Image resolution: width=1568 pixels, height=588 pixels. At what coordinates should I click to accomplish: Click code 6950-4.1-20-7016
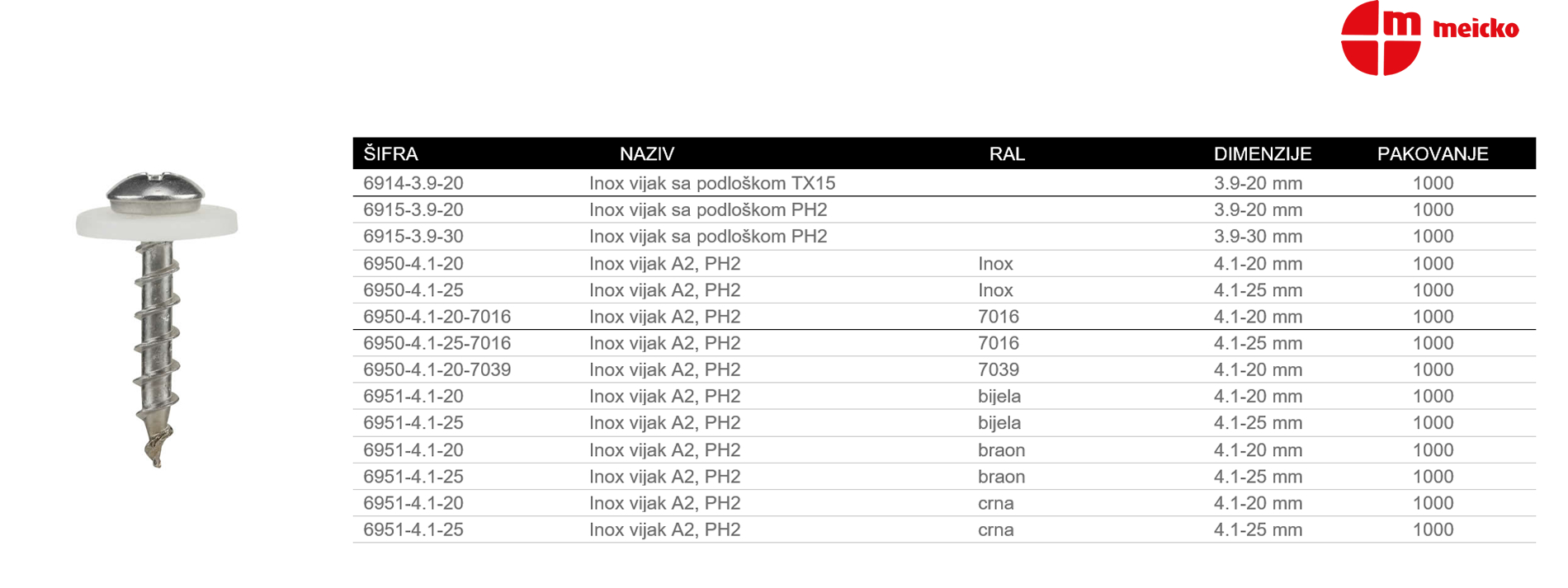tap(437, 317)
